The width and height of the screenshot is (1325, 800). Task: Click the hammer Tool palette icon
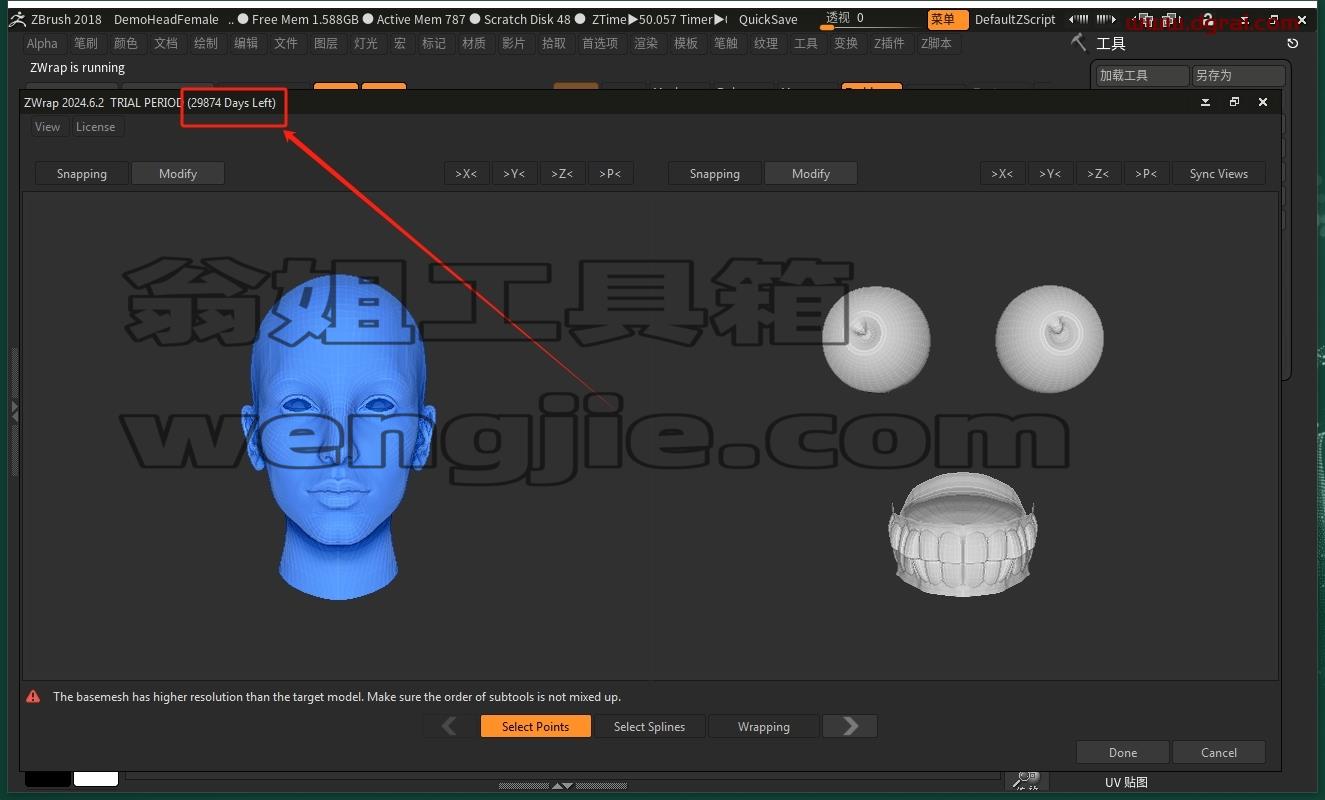(1078, 42)
